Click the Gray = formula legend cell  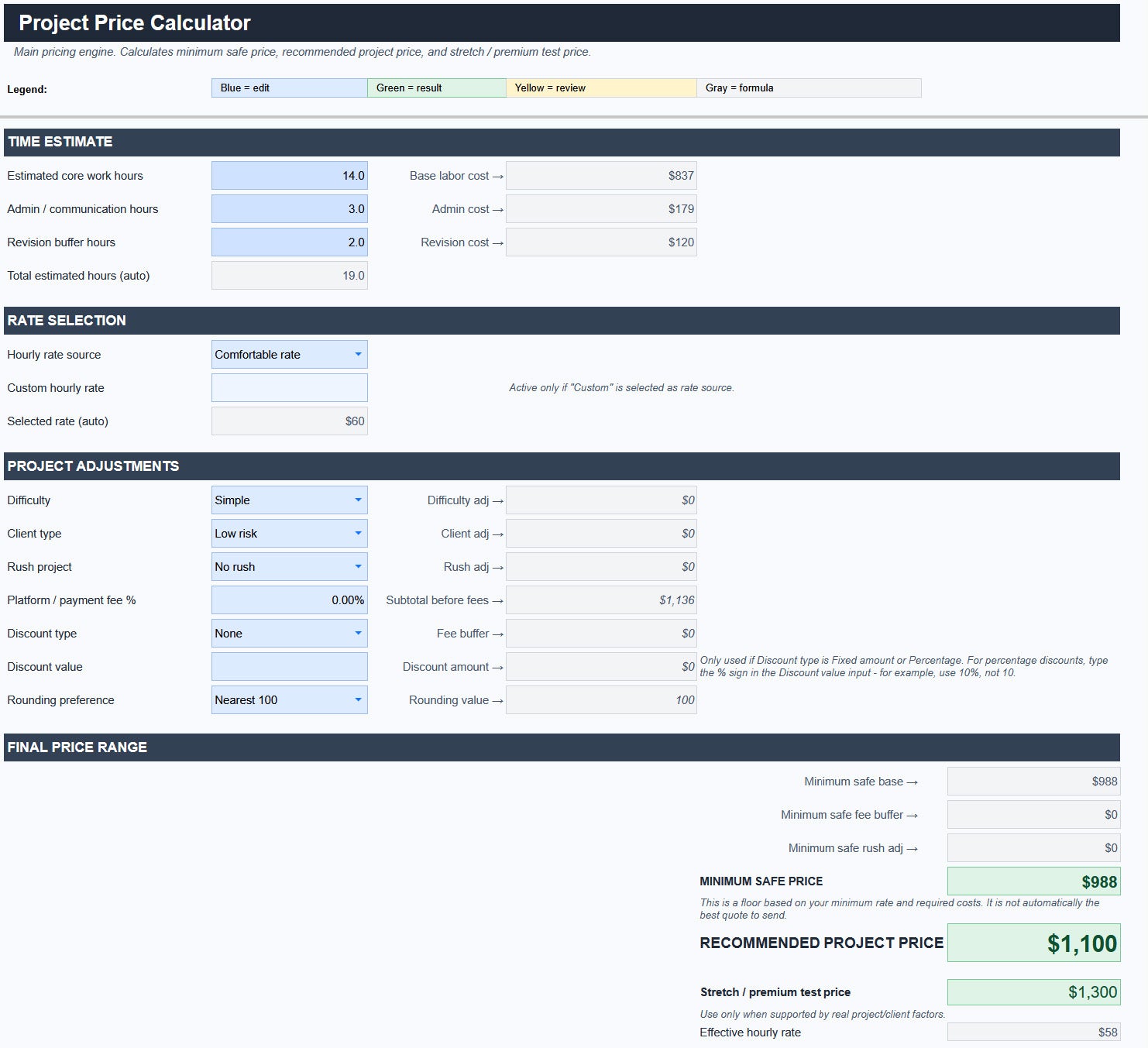[809, 88]
